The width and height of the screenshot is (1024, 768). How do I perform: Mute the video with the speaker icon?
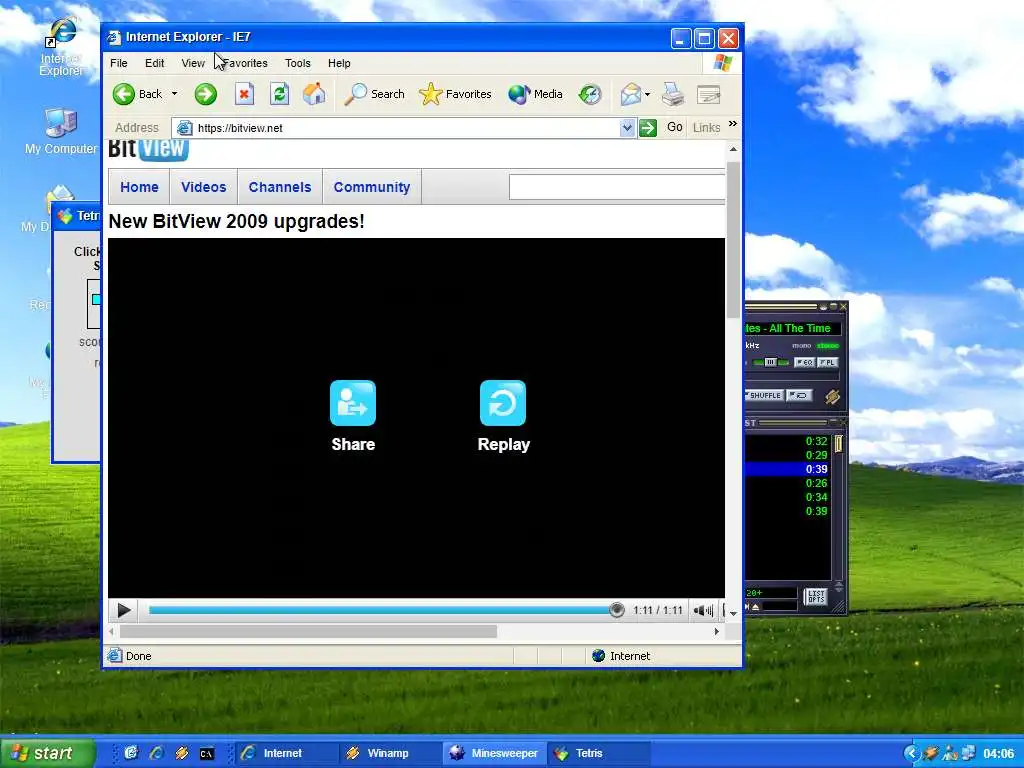tap(703, 611)
